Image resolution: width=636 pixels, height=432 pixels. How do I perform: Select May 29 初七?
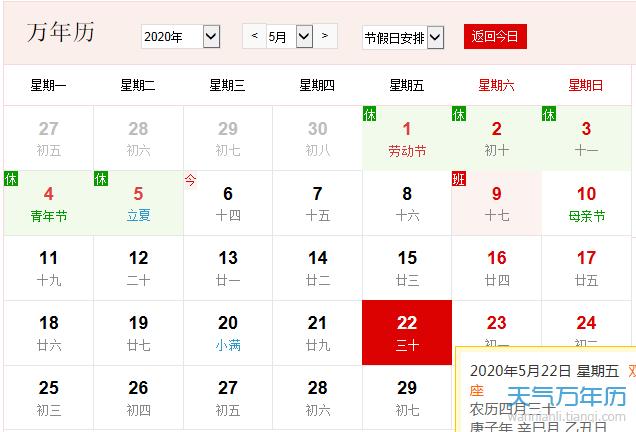(407, 398)
